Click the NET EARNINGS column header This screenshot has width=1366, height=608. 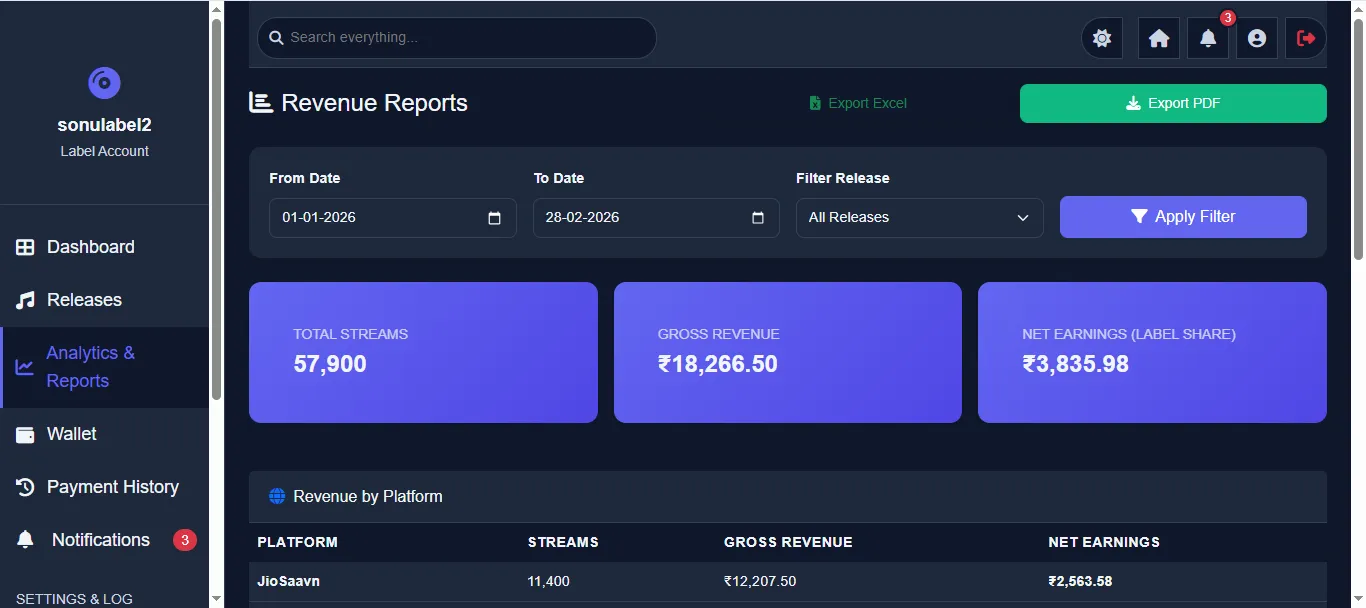point(1104,542)
